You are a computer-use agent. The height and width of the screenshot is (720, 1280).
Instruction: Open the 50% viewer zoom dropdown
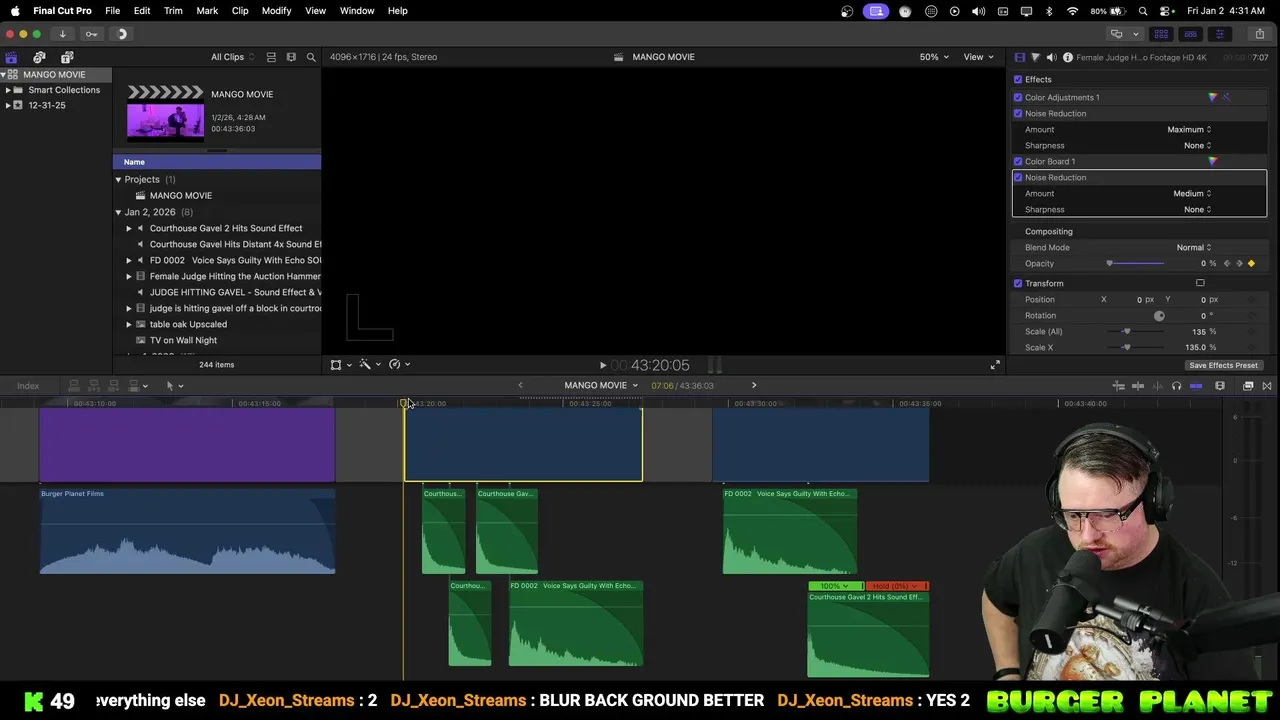[x=935, y=57]
